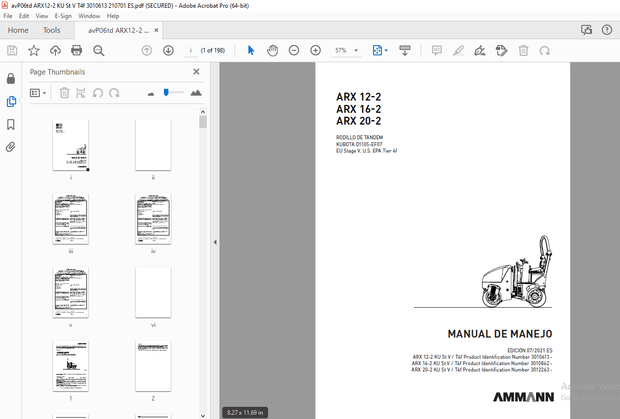This screenshot has height=419, width=620.
Task: Click thumbnails scrollbar down arrow
Action: (203, 415)
